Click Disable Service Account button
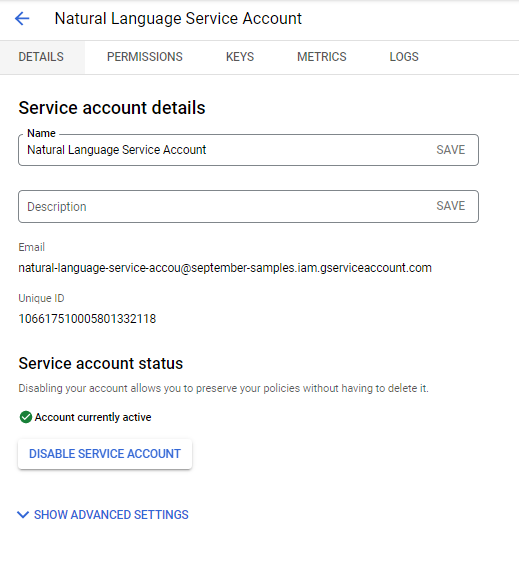The width and height of the screenshot is (519, 568). (105, 454)
